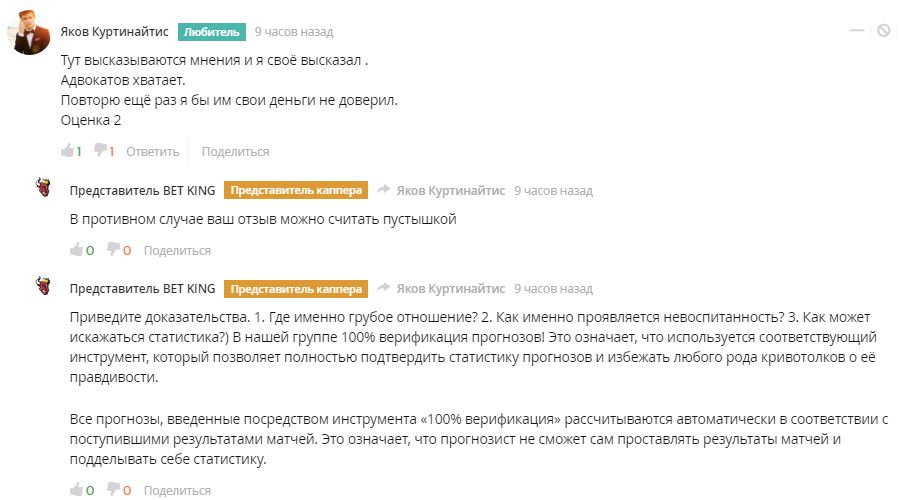Click reply-to 'Яков Куртинайтис' in first reply

point(450,190)
